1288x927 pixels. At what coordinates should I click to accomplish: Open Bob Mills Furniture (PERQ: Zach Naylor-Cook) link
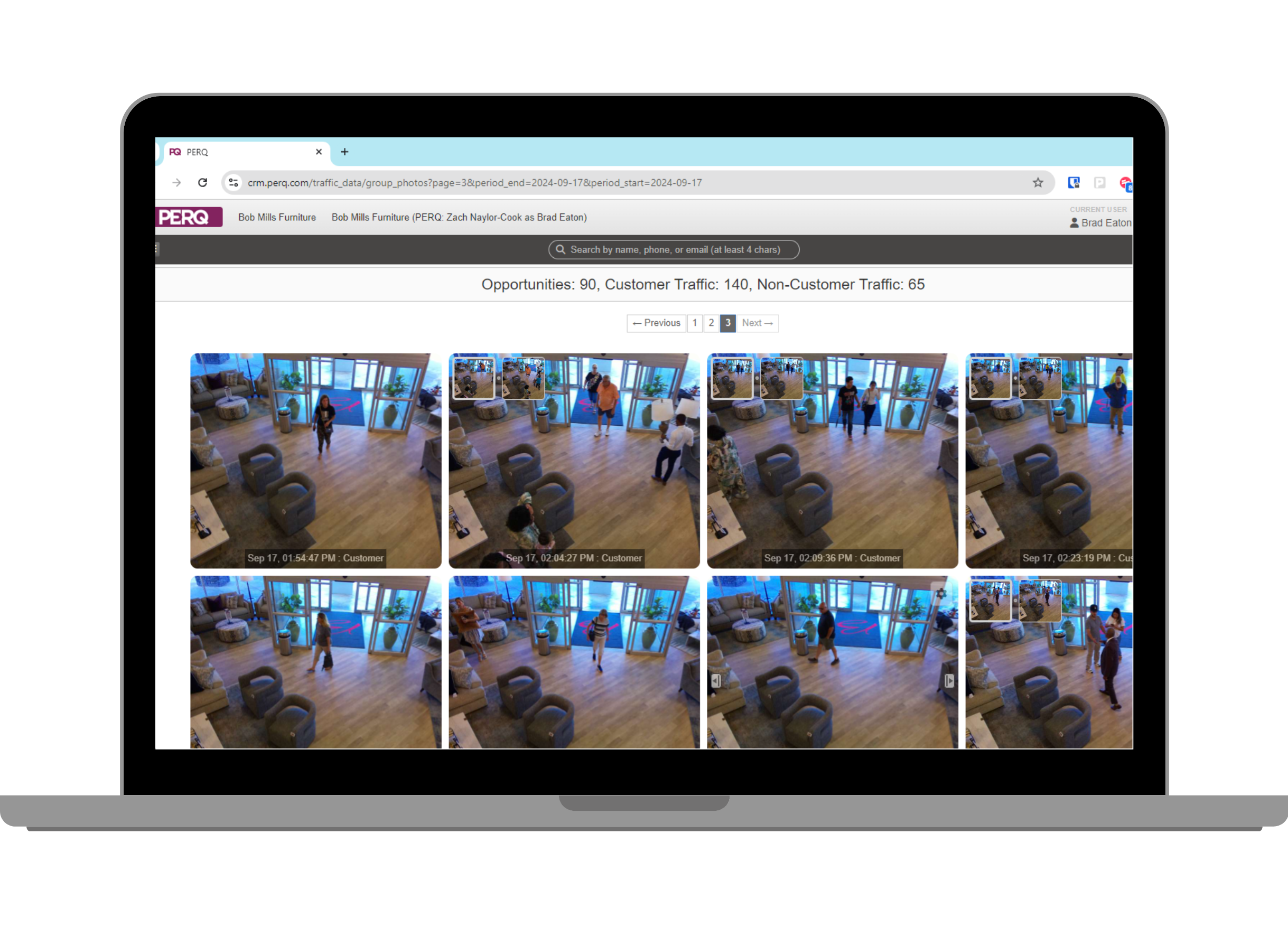pos(459,218)
